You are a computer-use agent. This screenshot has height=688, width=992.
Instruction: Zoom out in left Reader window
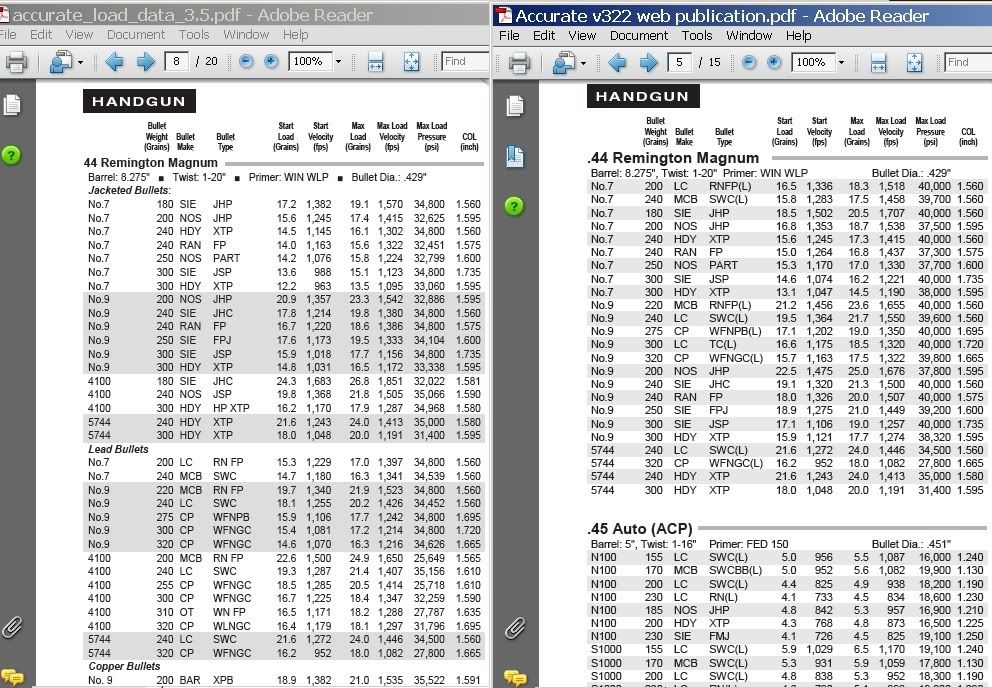[x=246, y=61]
